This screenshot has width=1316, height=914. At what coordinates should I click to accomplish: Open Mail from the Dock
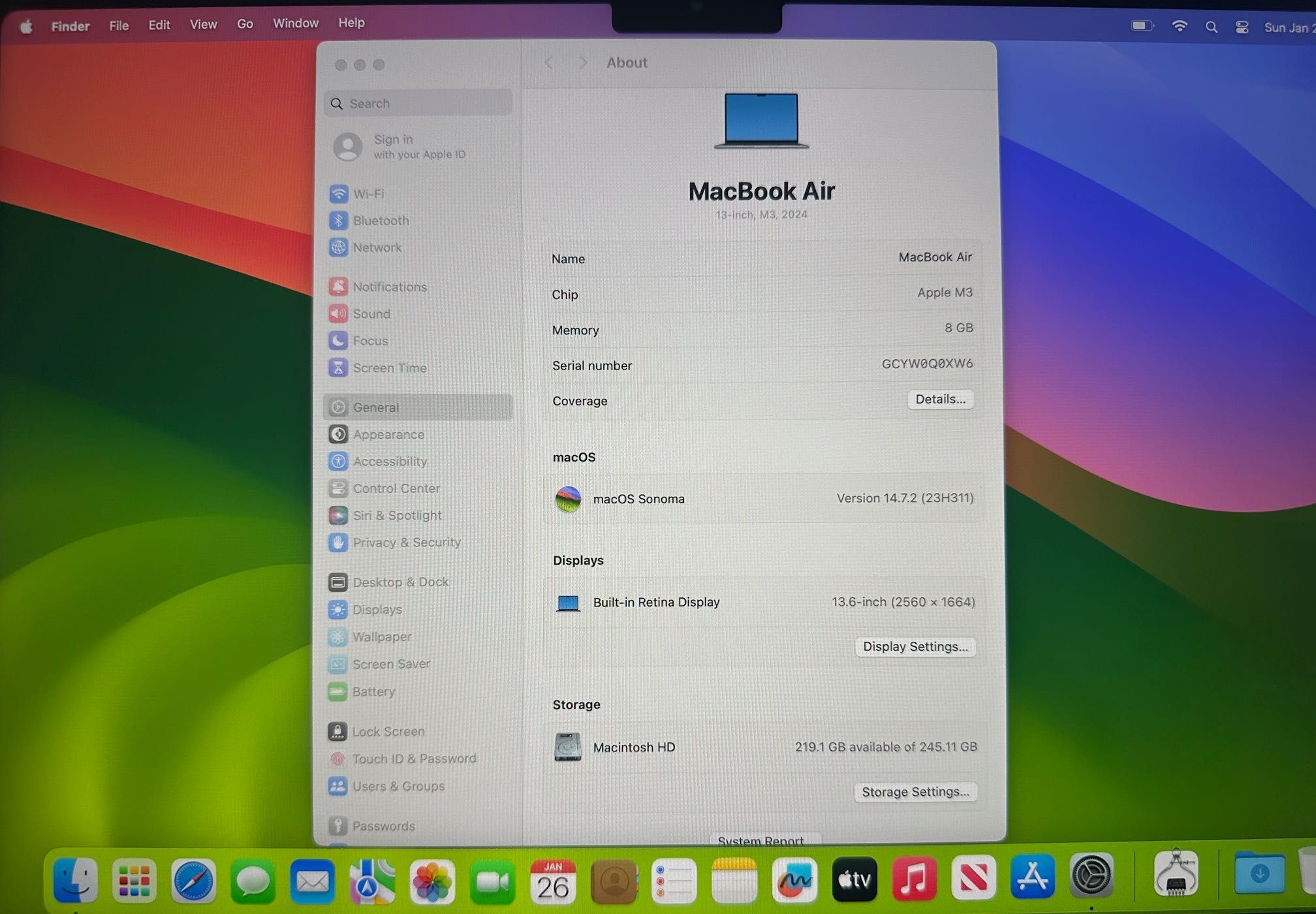tap(312, 882)
